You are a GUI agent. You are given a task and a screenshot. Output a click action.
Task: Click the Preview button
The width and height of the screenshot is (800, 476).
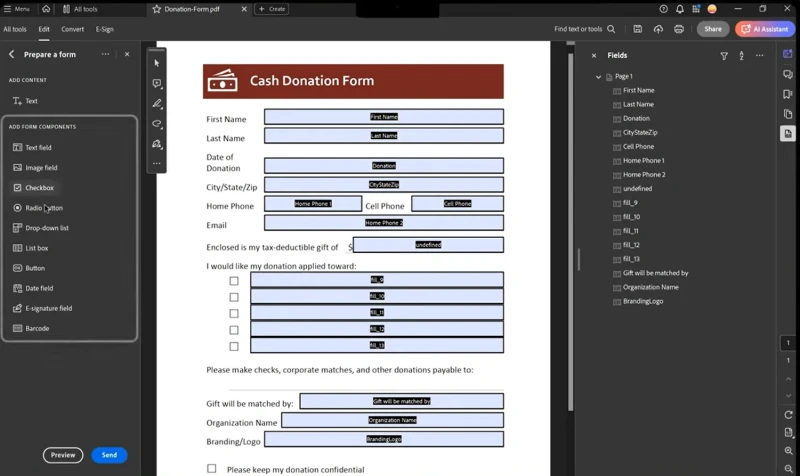[63, 455]
